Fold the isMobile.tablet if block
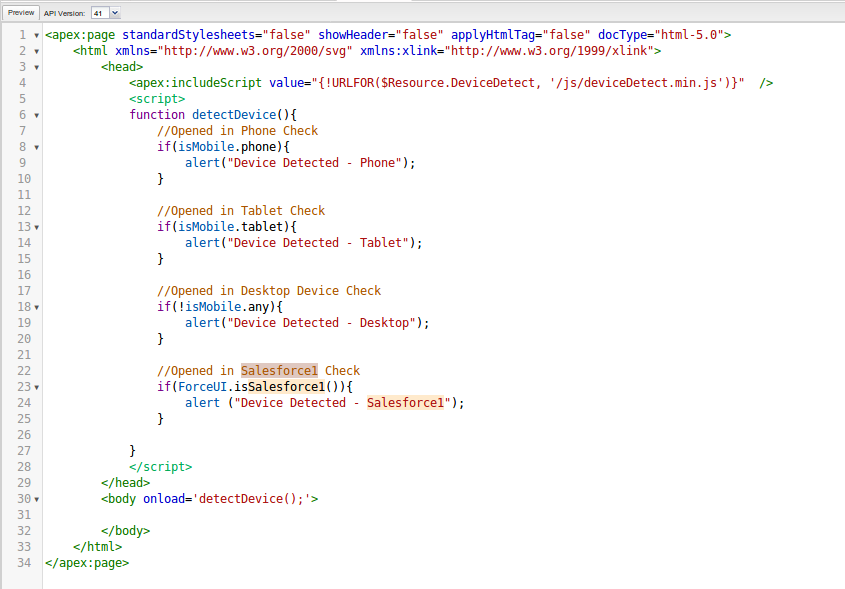 (37, 227)
